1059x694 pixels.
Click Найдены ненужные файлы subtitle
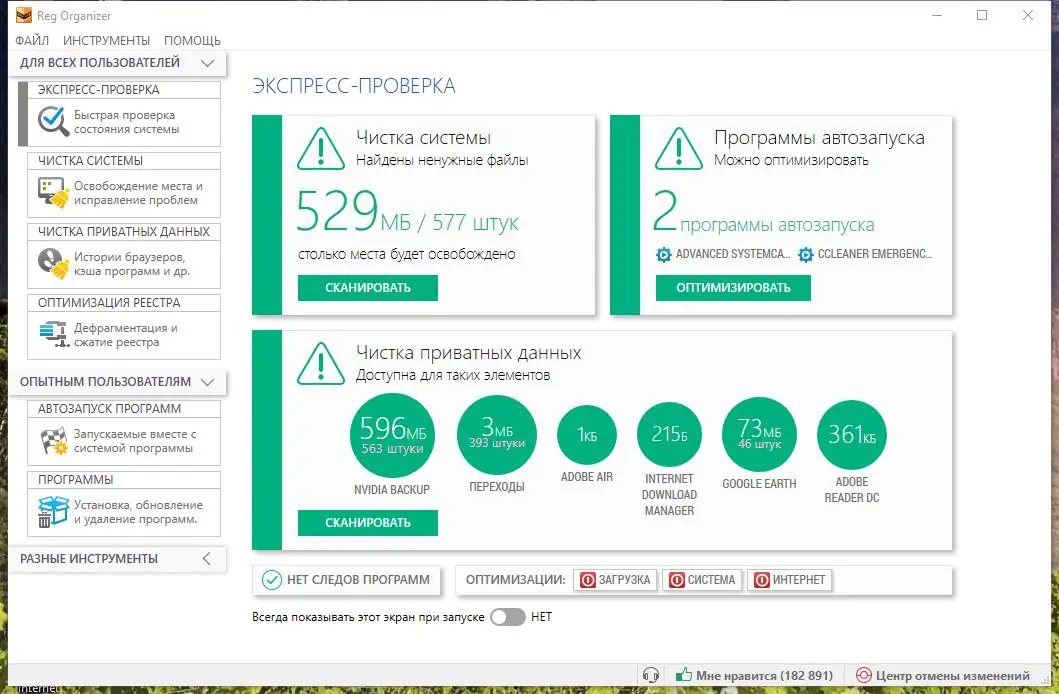442,161
